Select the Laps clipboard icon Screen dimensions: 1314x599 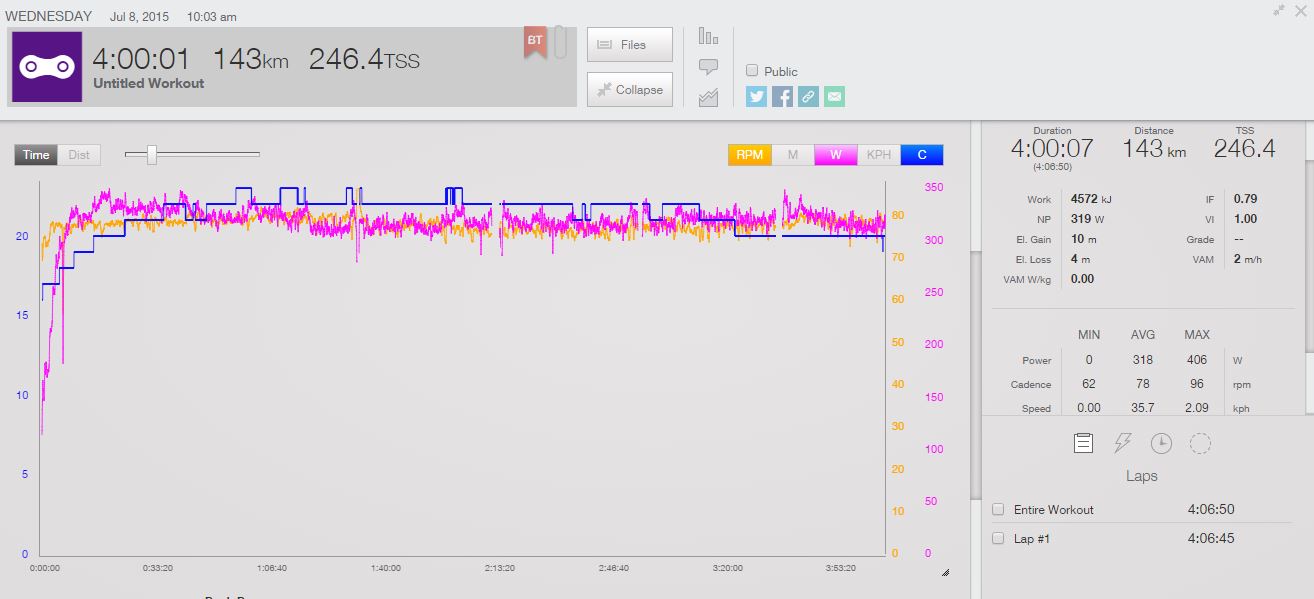coord(1083,443)
